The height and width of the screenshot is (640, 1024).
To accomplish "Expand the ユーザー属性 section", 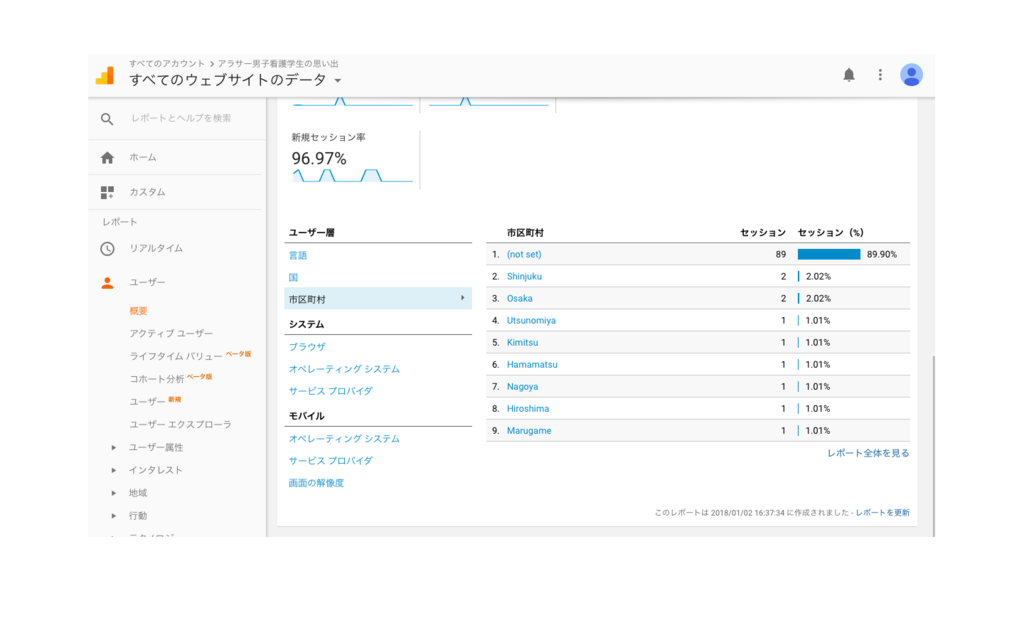I will pos(114,447).
